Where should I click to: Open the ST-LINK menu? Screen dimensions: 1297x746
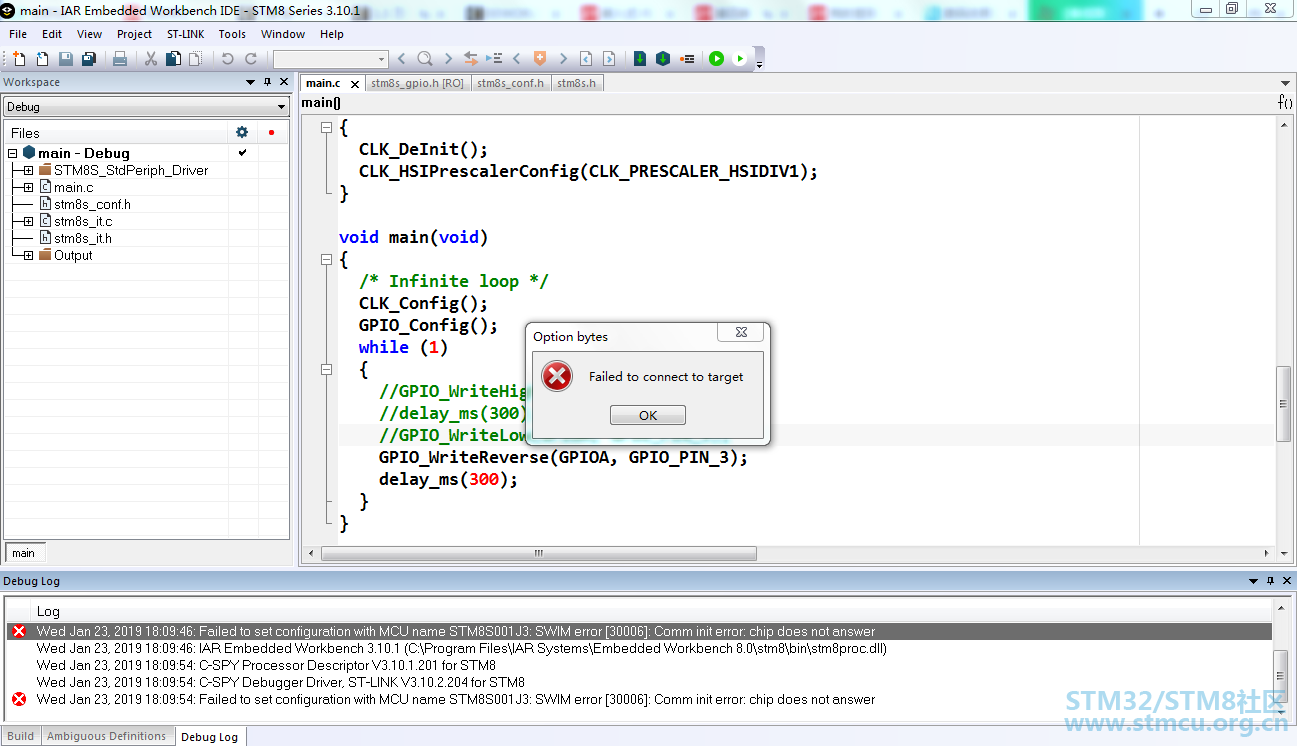pos(185,34)
